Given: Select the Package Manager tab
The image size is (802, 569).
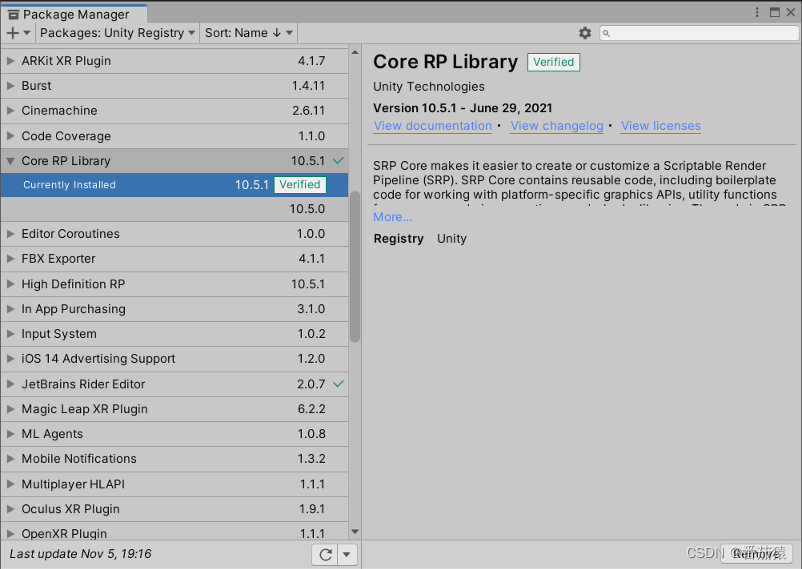Looking at the screenshot, I should click(74, 14).
